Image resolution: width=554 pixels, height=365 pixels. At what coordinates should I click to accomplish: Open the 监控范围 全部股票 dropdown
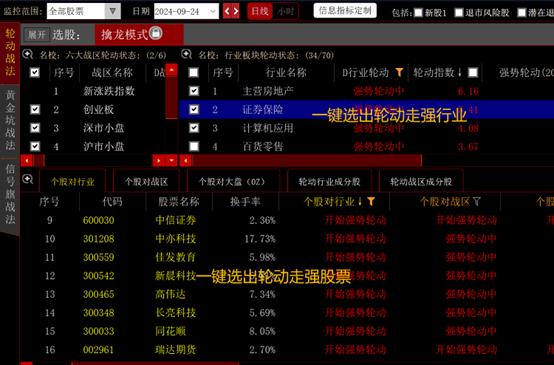113,11
